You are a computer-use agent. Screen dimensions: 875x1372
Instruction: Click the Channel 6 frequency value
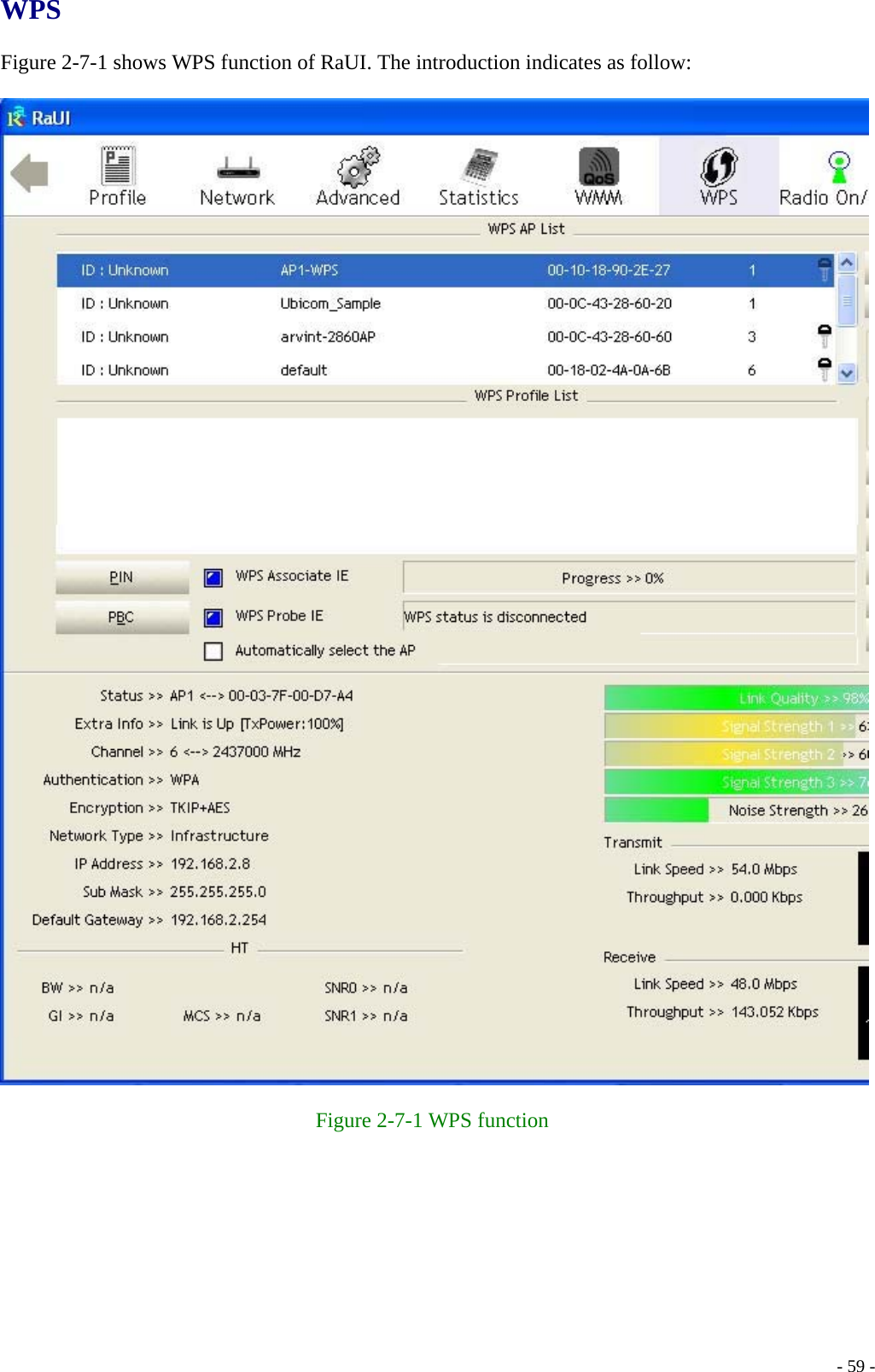[x=235, y=752]
